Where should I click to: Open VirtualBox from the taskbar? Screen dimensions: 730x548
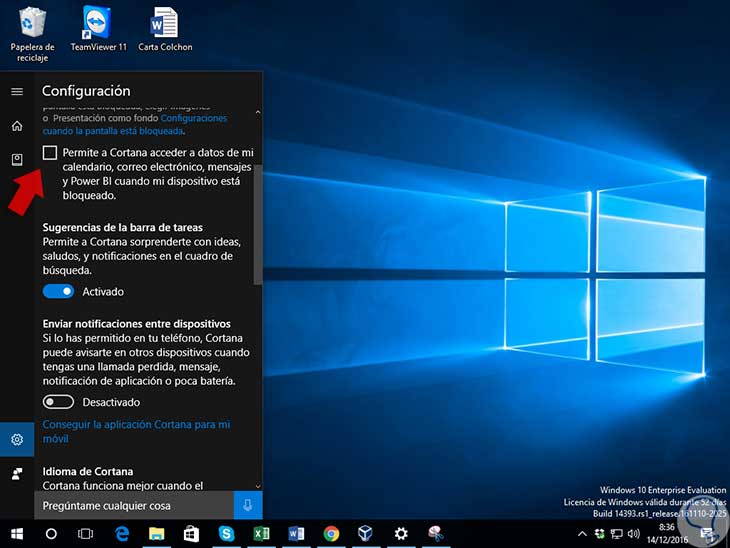coord(366,534)
